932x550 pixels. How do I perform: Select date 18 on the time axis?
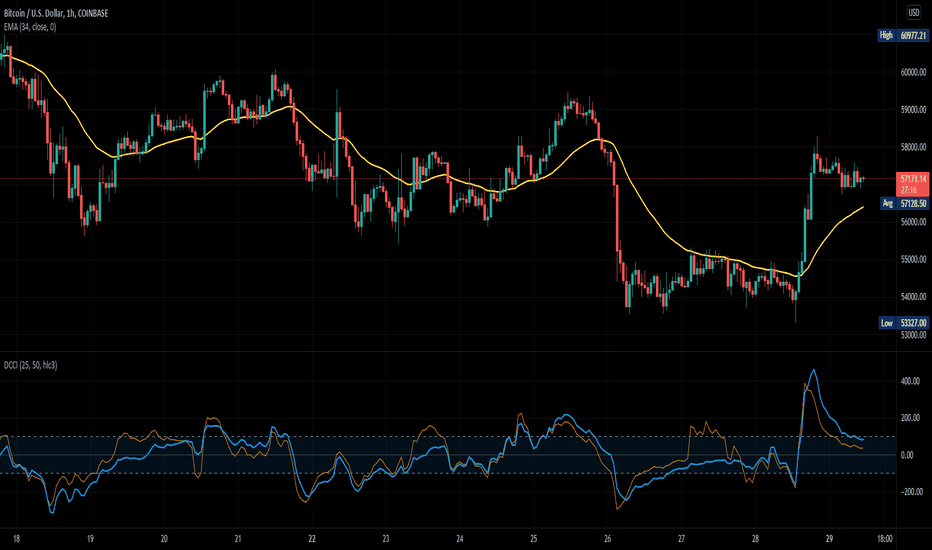[16, 539]
